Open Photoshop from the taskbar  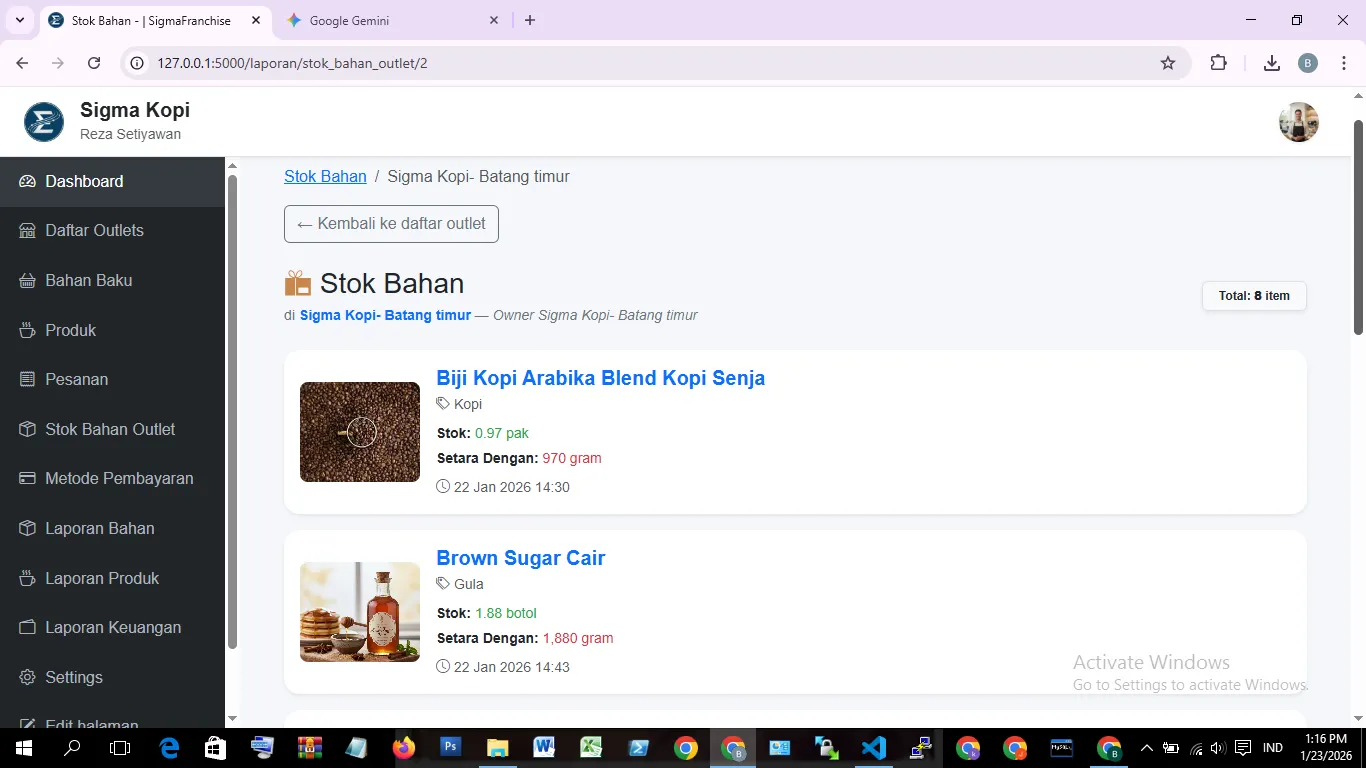click(x=450, y=748)
